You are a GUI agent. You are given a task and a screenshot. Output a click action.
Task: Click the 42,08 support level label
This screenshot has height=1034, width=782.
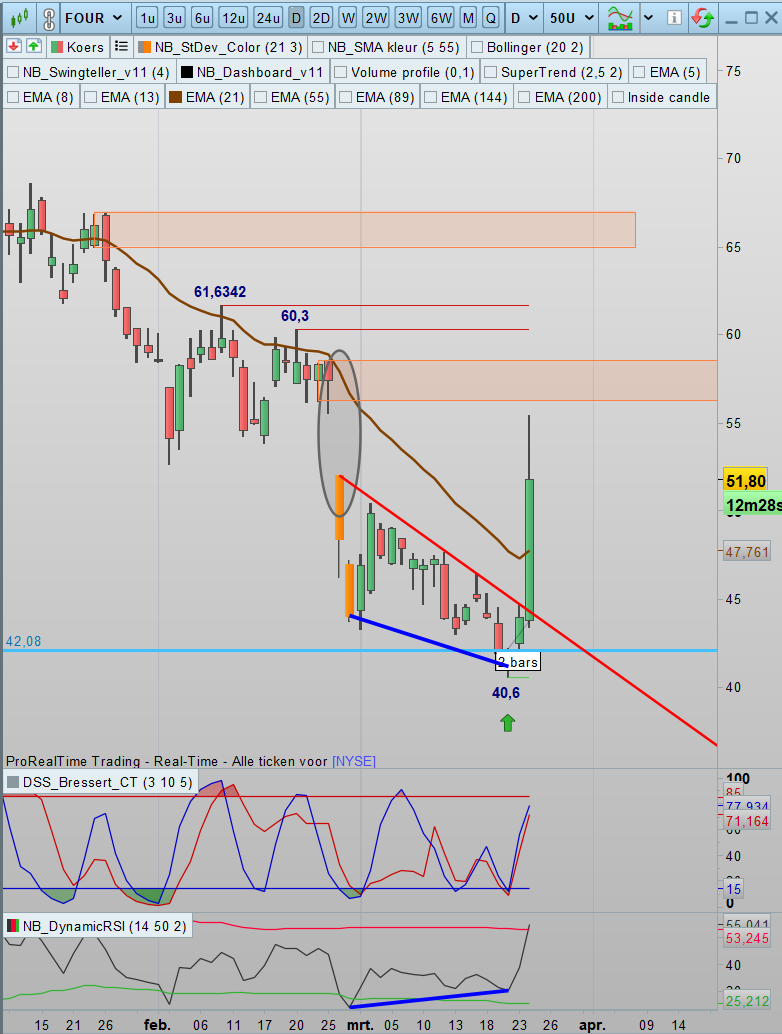pyautogui.click(x=23, y=641)
